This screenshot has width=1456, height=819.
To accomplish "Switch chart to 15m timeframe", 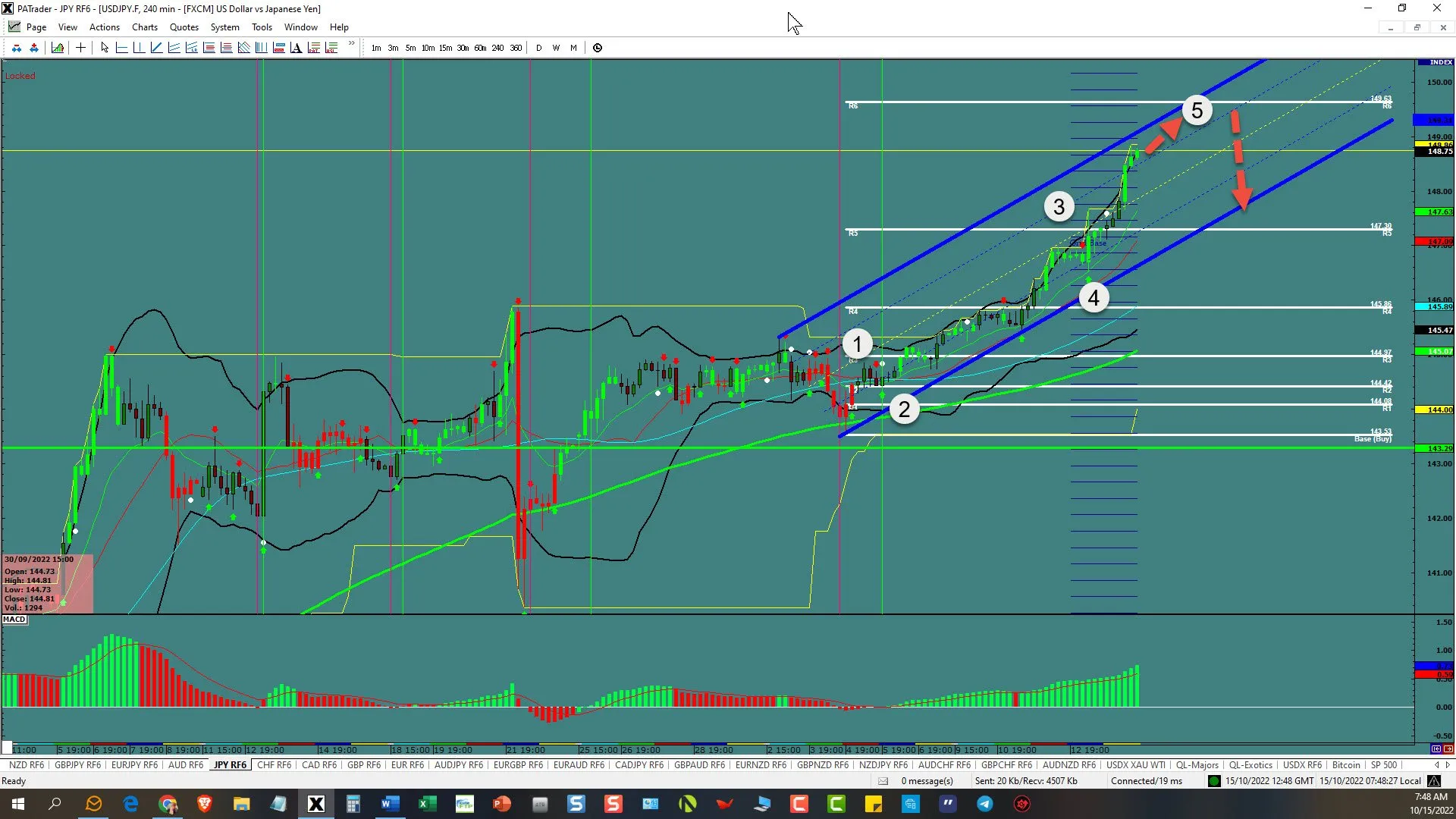I will click(x=445, y=48).
